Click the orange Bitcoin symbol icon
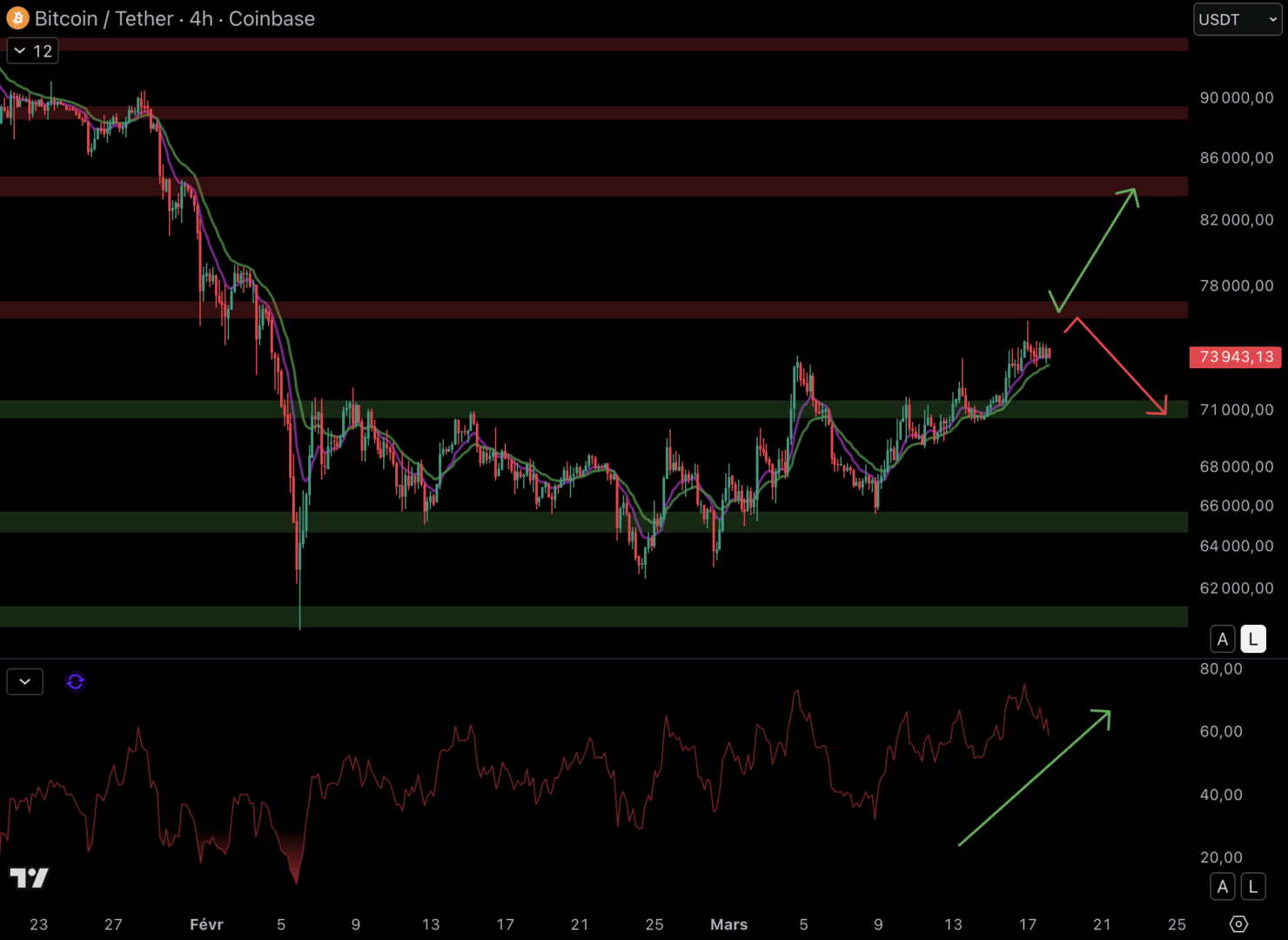Image resolution: width=1288 pixels, height=940 pixels. pos(17,18)
